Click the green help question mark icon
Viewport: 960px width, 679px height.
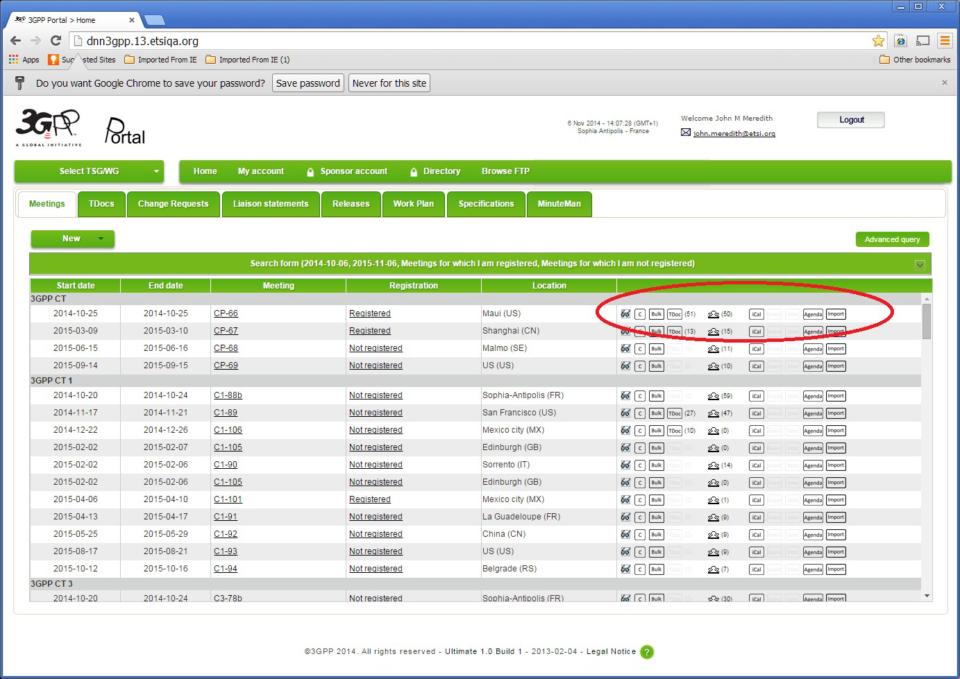tap(647, 652)
